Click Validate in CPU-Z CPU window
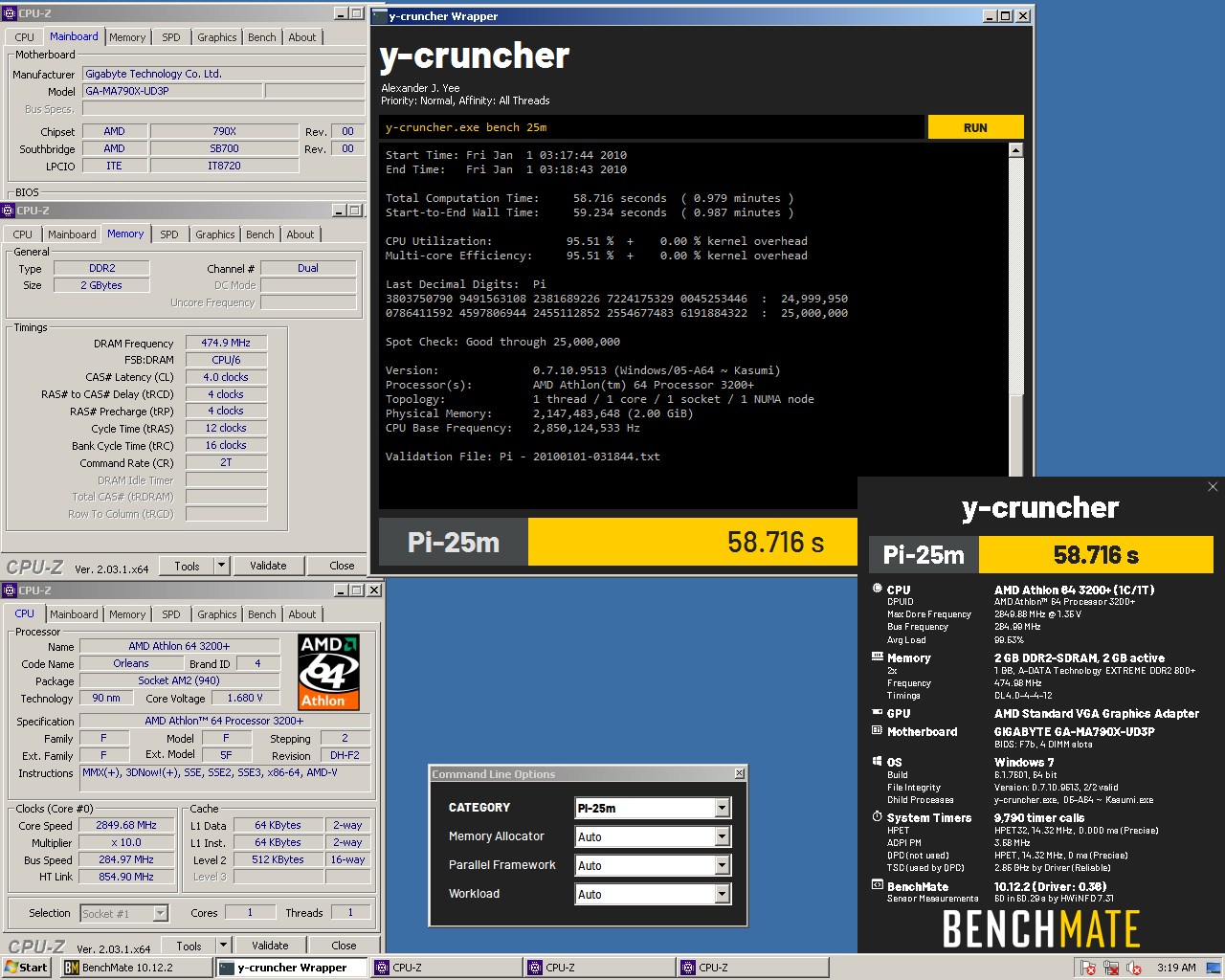 pyautogui.click(x=270, y=946)
